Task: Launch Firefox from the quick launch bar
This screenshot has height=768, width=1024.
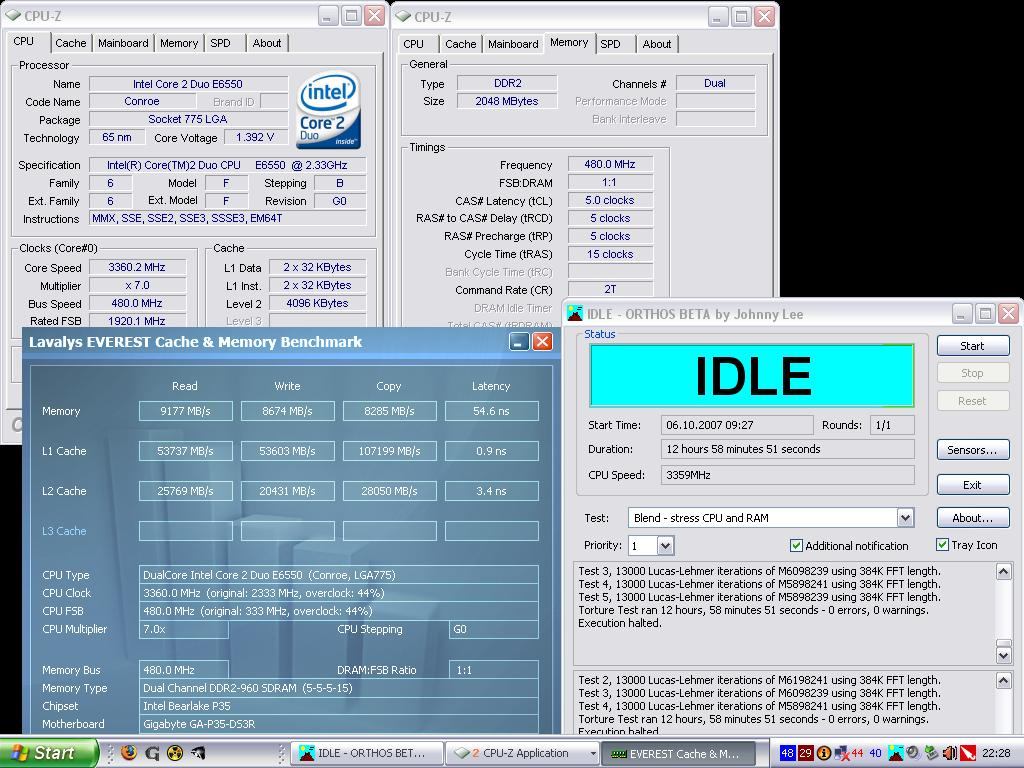Action: (x=129, y=753)
